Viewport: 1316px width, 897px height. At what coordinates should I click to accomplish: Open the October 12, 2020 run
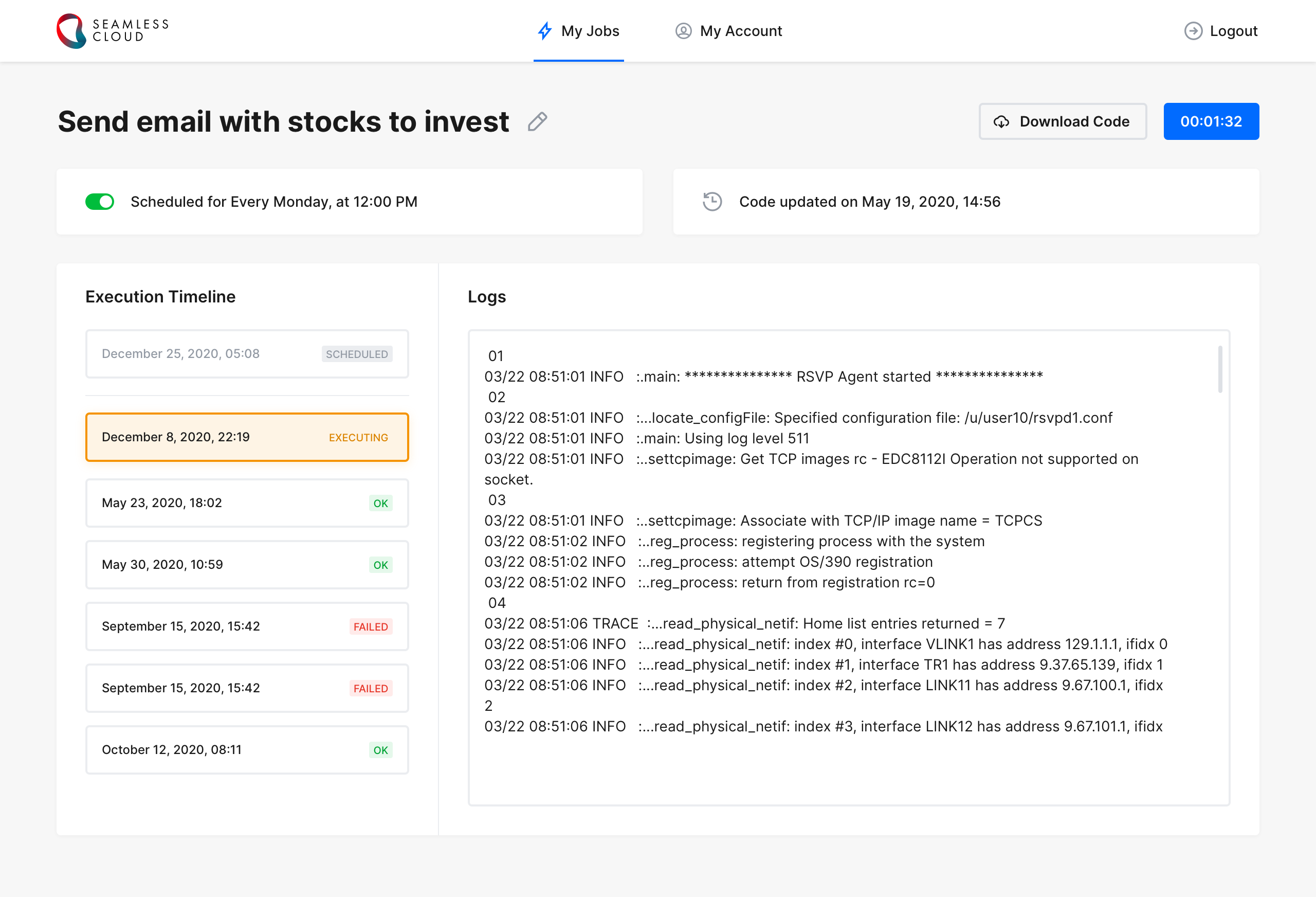247,750
